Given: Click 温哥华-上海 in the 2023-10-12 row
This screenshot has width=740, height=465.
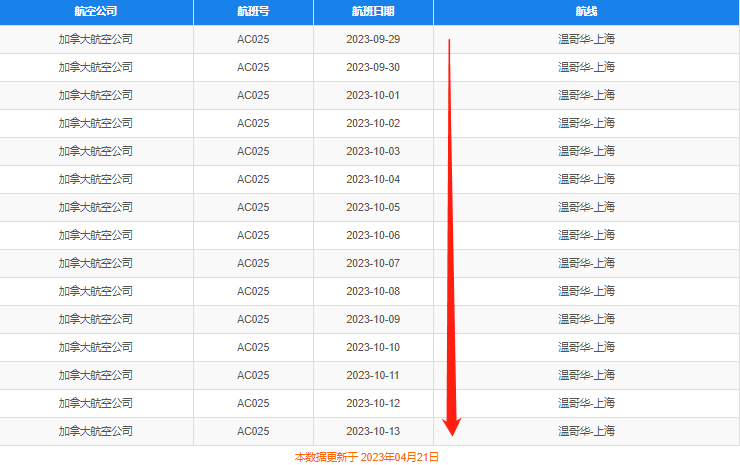Looking at the screenshot, I should tap(587, 403).
